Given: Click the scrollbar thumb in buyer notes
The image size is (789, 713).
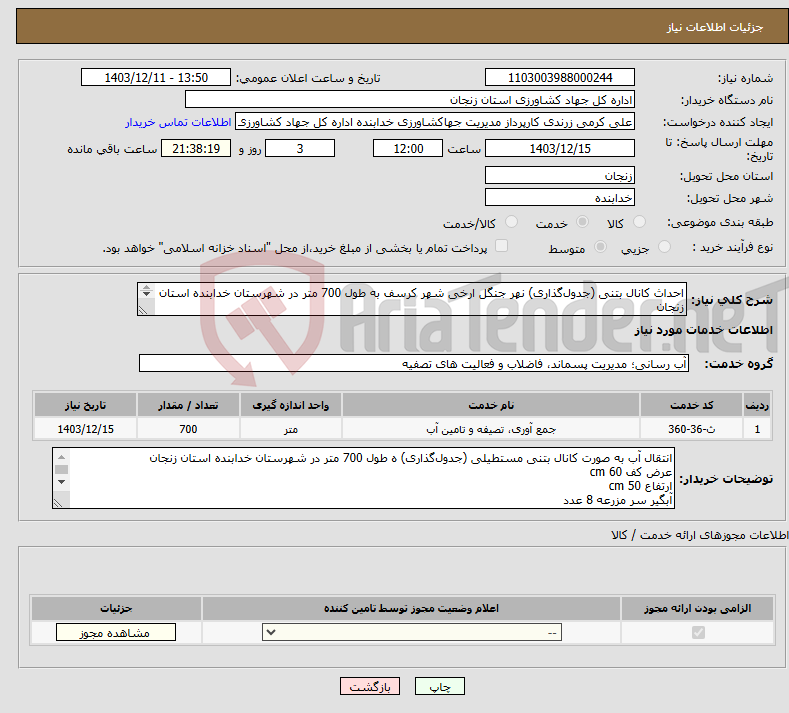Looking at the screenshot, I should pos(61,469).
